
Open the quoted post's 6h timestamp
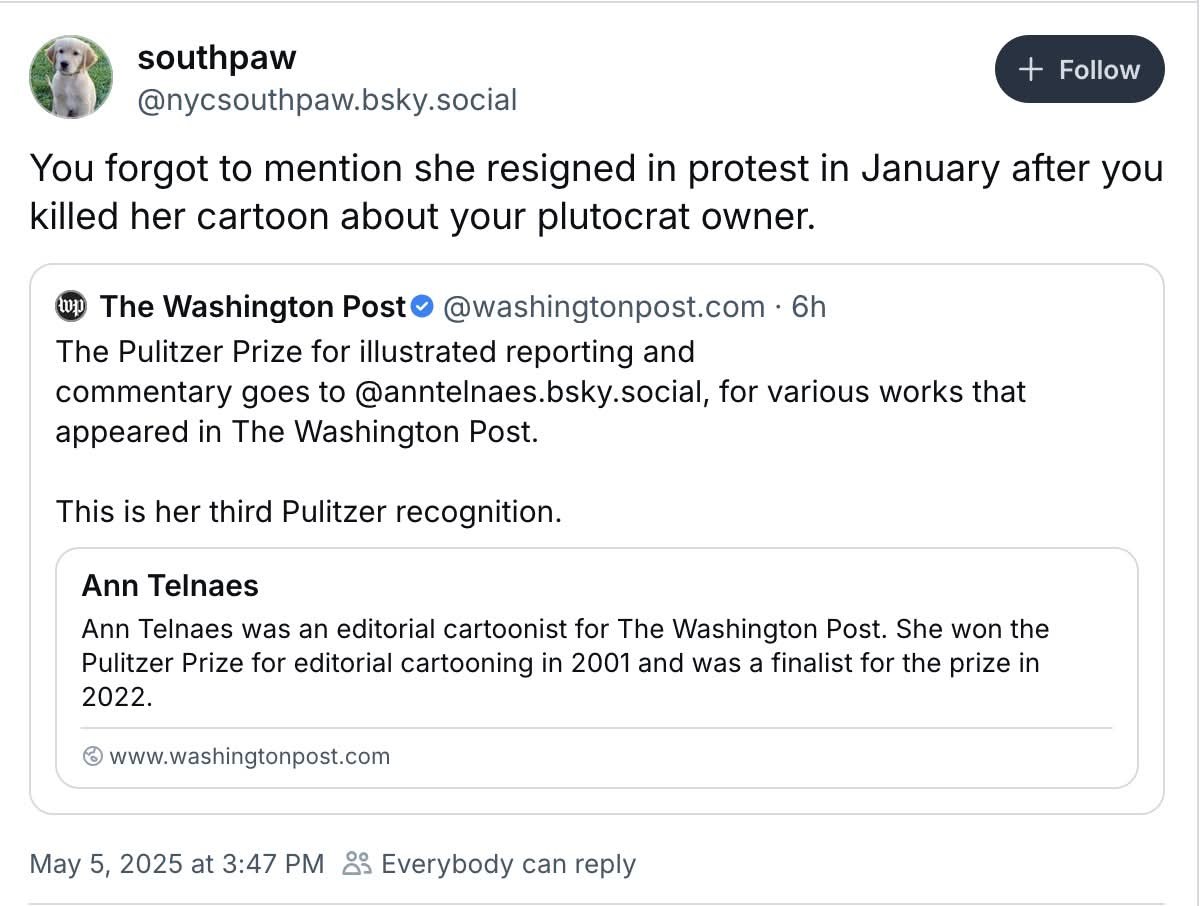[808, 306]
